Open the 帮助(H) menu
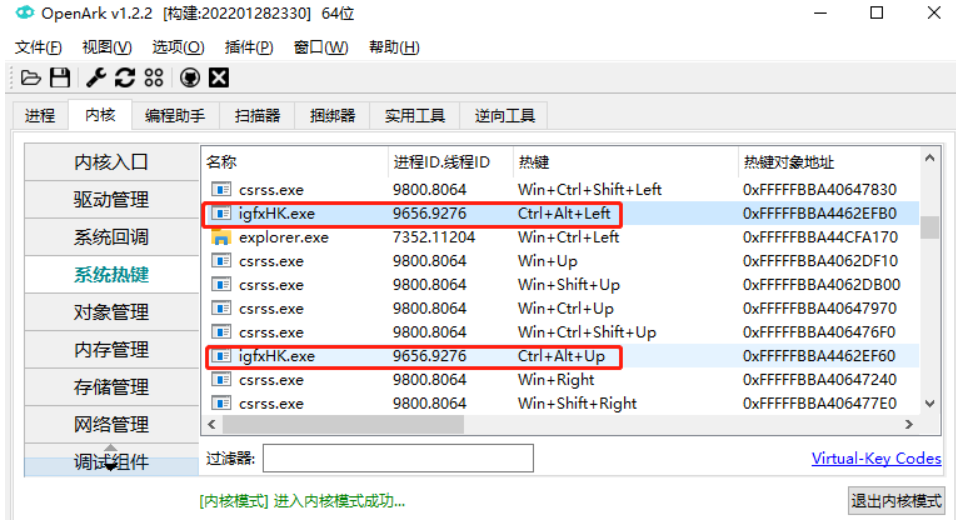The height and width of the screenshot is (520, 956). [x=394, y=47]
